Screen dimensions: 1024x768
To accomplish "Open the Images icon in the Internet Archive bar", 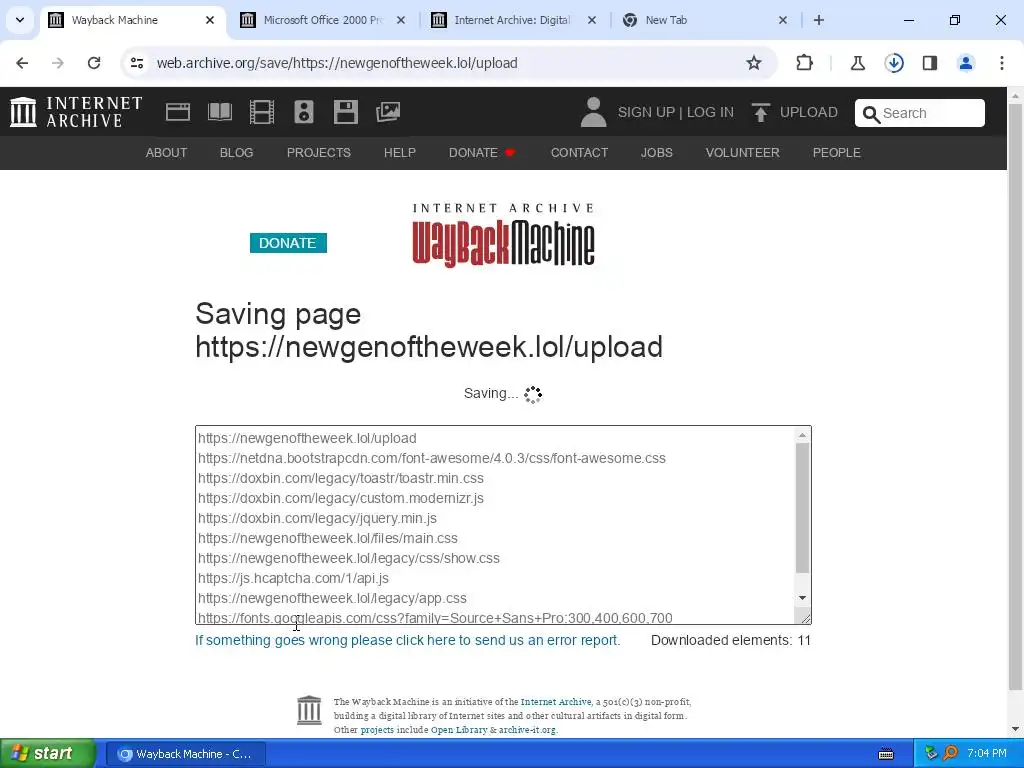I will click(x=388, y=112).
